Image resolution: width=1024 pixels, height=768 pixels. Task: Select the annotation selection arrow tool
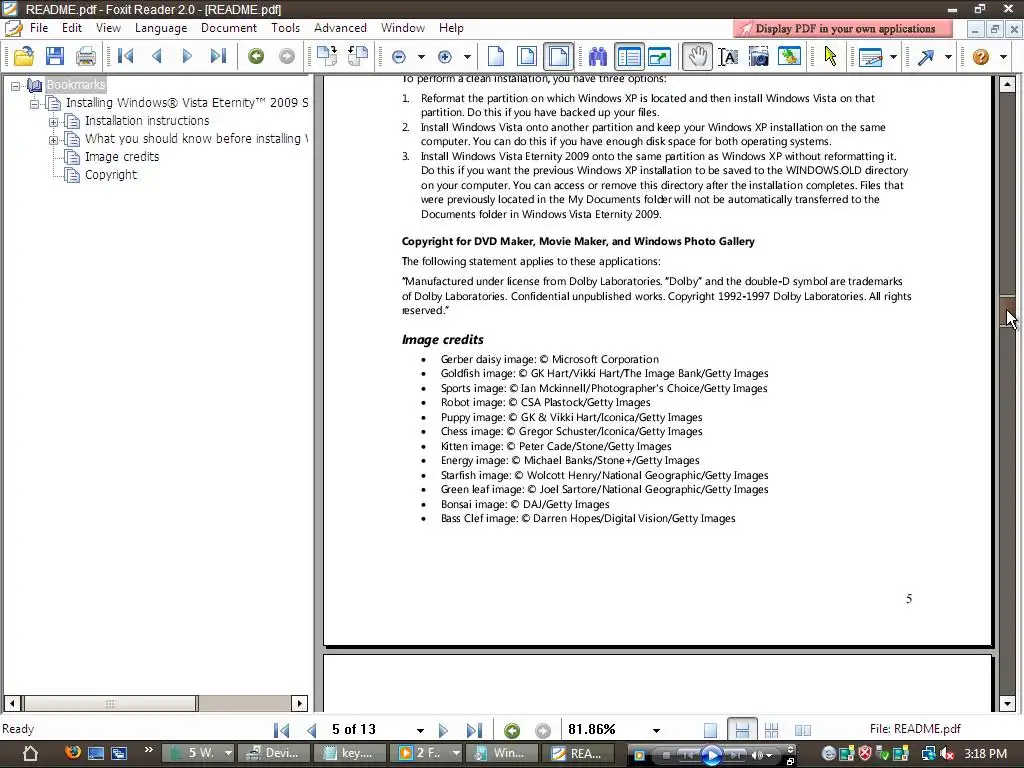click(x=831, y=57)
